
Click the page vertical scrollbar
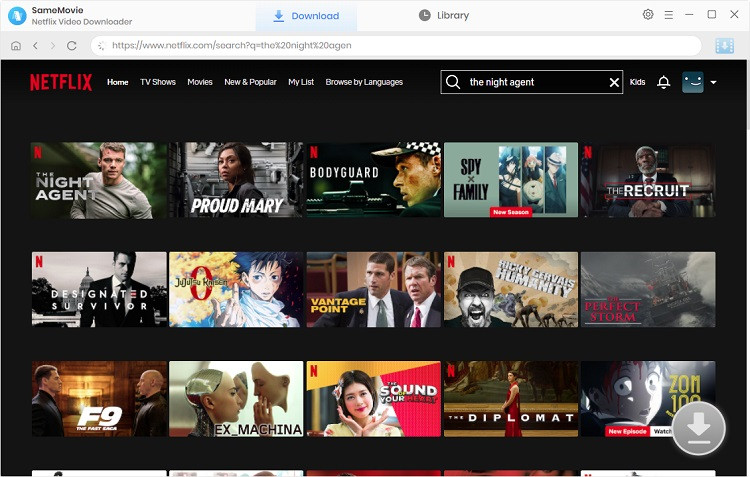747,96
